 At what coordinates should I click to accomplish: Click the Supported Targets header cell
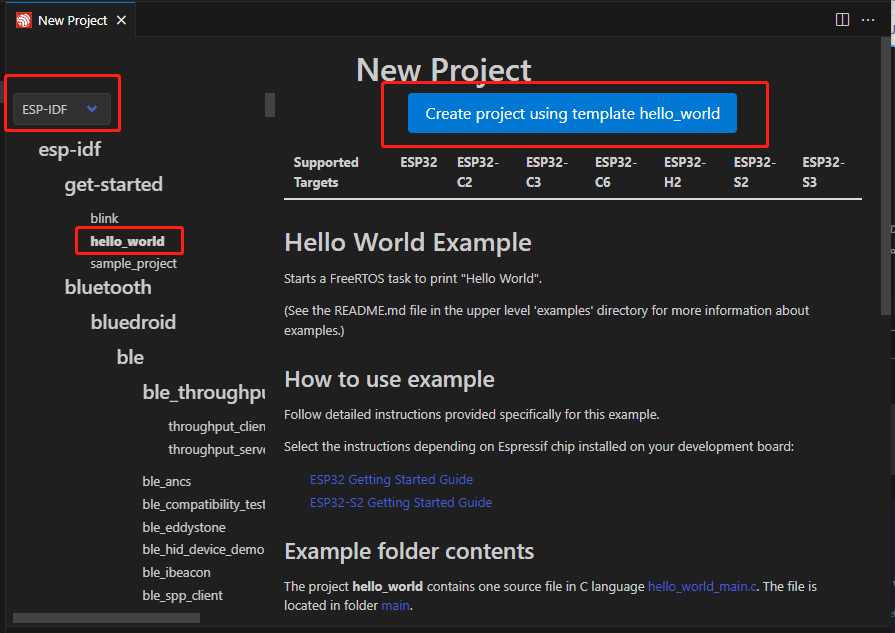pyautogui.click(x=326, y=172)
